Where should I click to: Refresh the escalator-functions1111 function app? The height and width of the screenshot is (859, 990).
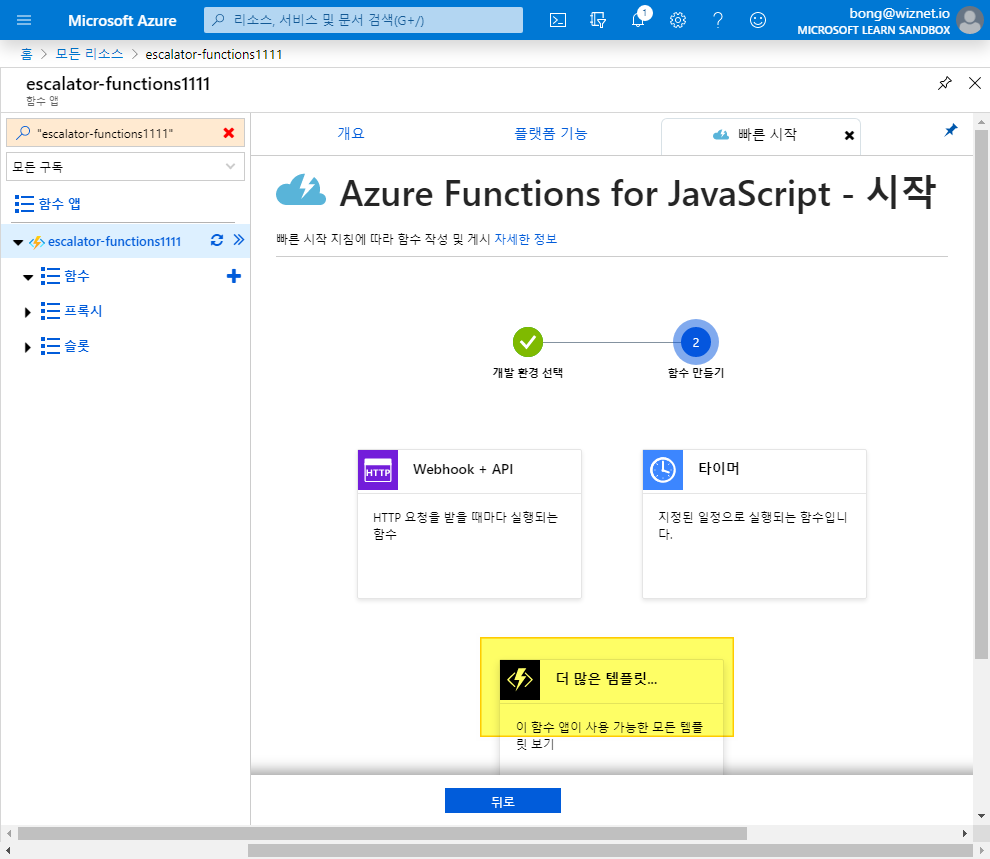[217, 240]
